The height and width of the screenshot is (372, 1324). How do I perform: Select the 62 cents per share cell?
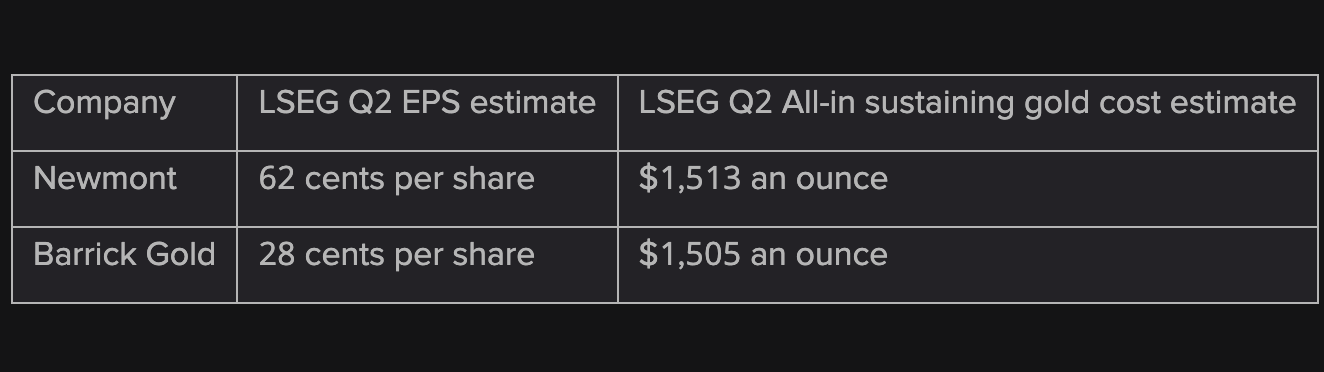427,189
